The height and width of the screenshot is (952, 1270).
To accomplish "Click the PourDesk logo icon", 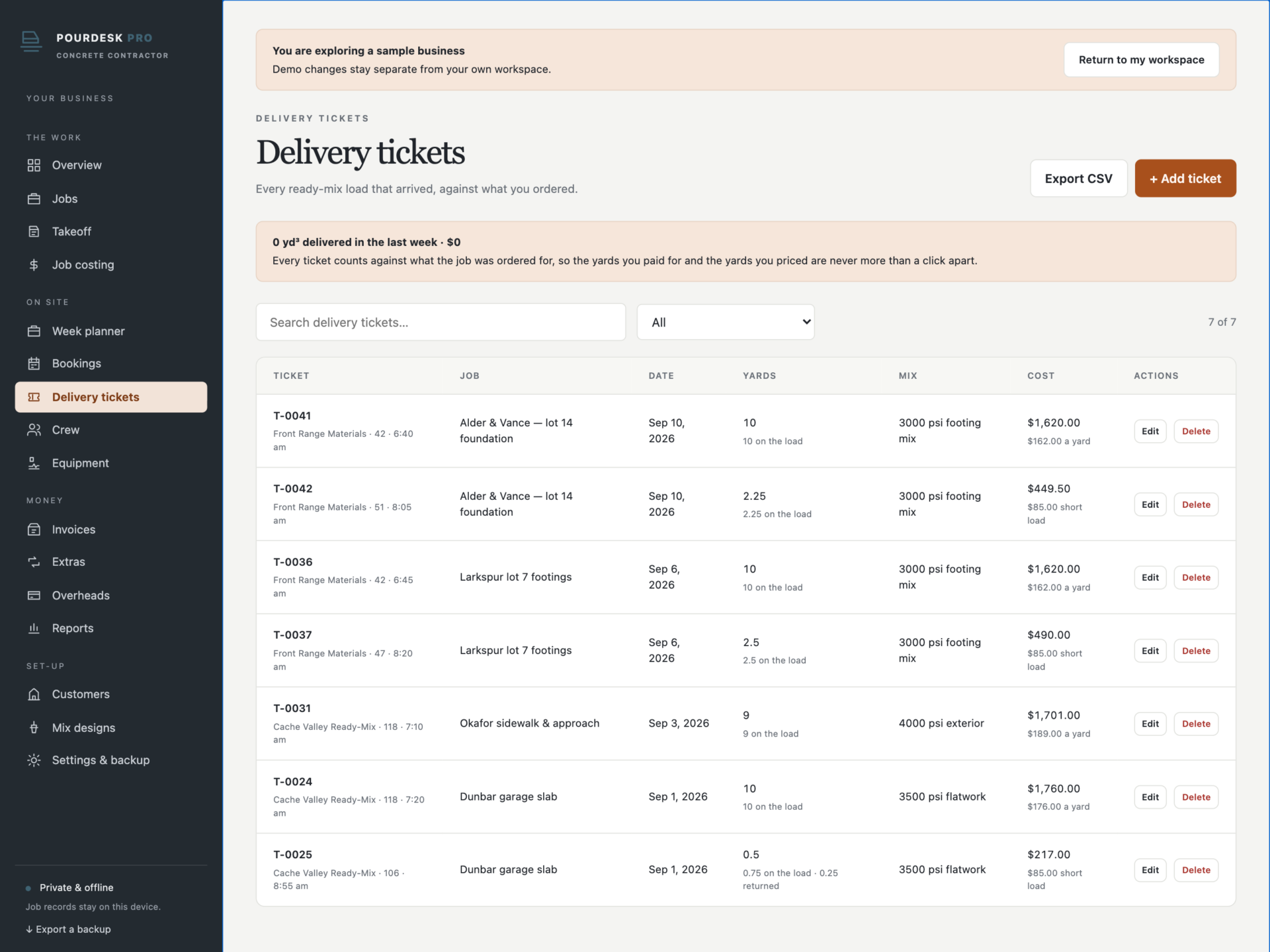I will tap(31, 42).
